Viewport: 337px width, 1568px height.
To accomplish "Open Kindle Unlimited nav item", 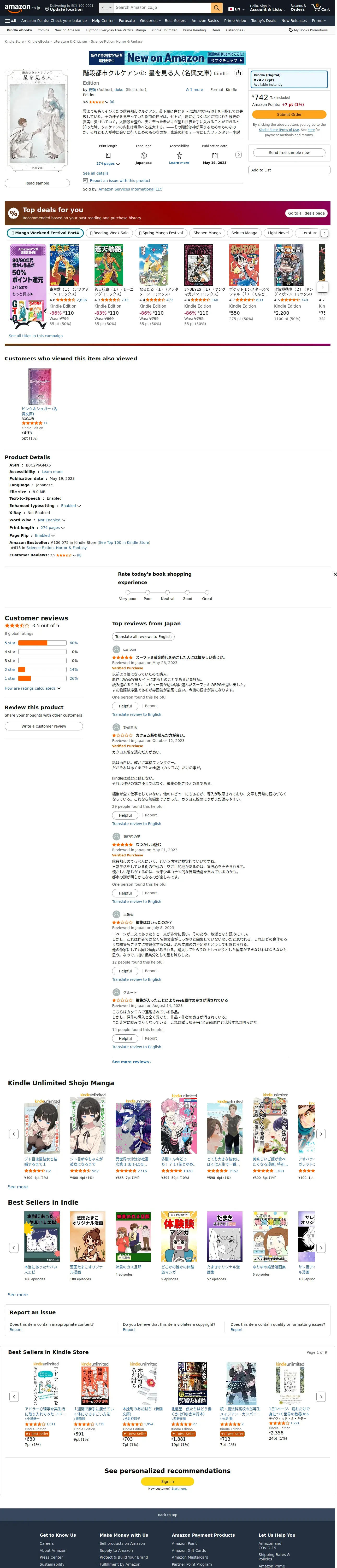I will 164,30.
